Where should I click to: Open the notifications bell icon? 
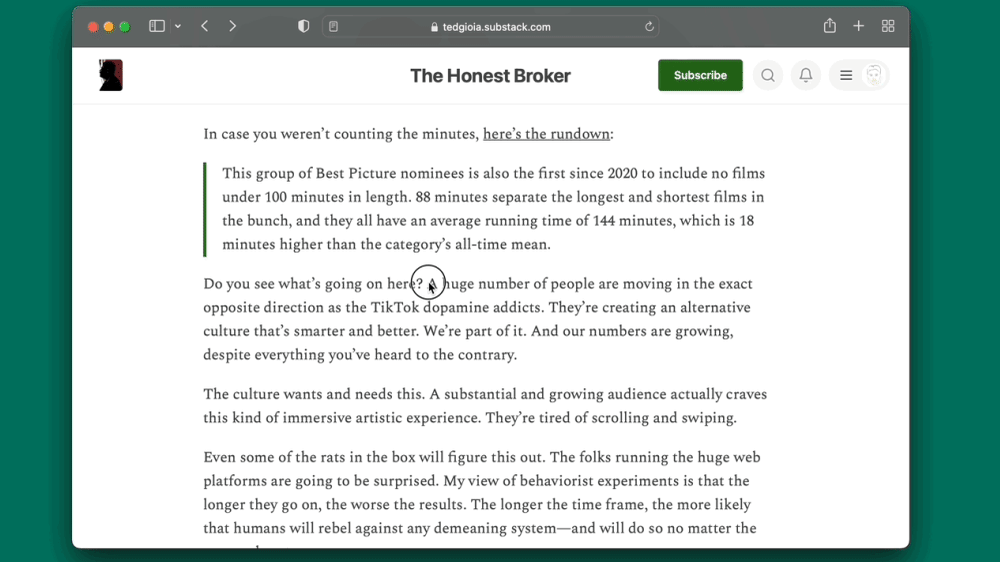806,75
